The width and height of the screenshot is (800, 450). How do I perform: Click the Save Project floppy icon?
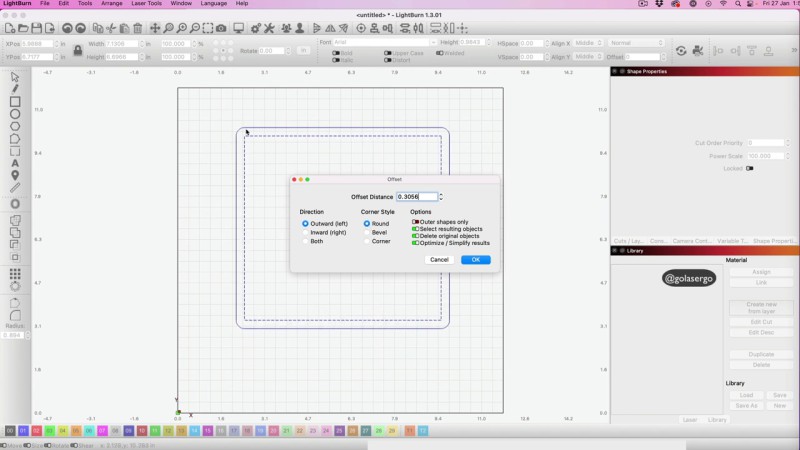click(x=37, y=27)
